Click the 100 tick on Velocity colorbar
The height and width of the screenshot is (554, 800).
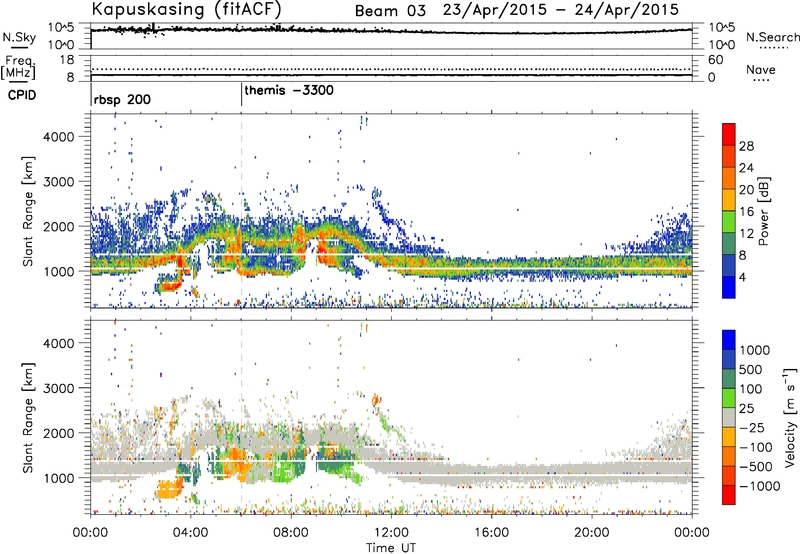click(x=751, y=389)
